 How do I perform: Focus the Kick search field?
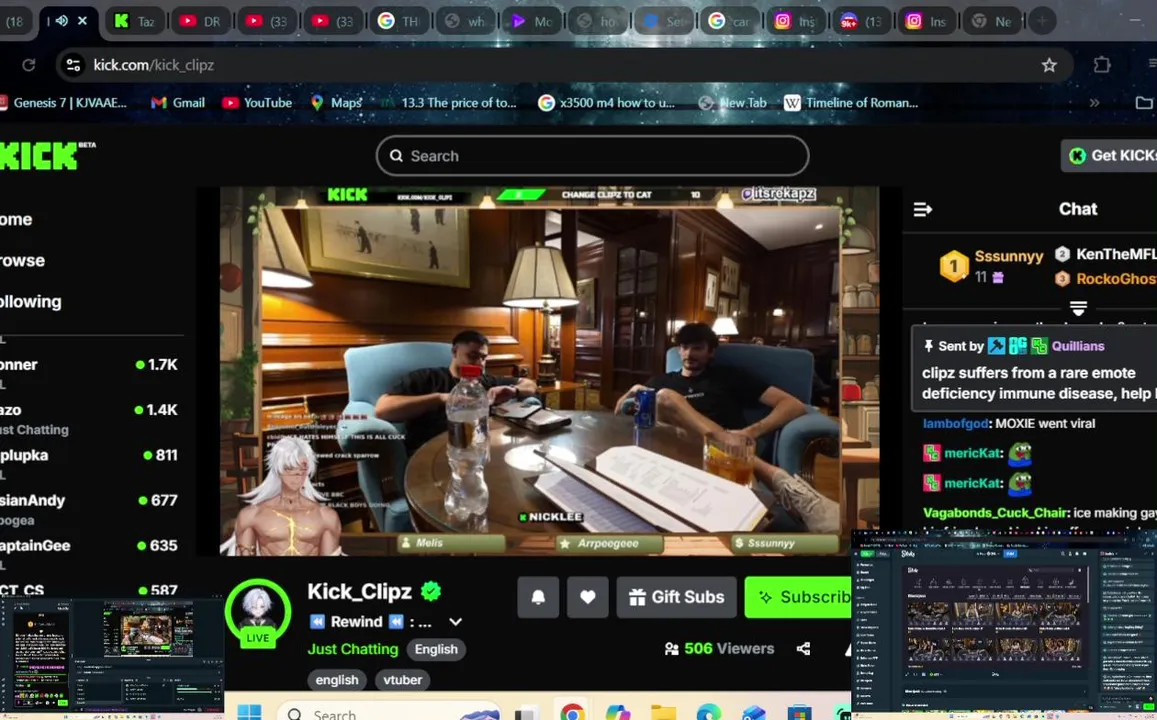(x=593, y=156)
